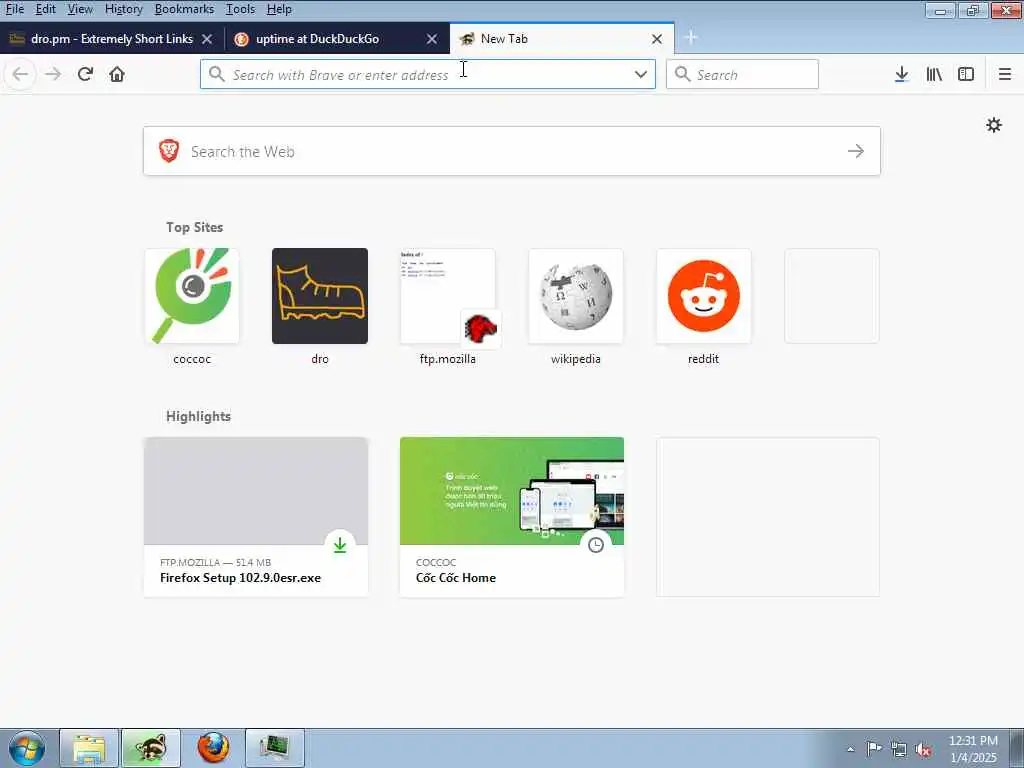Close the dro.pm tab
This screenshot has width=1024, height=768.
tap(207, 39)
